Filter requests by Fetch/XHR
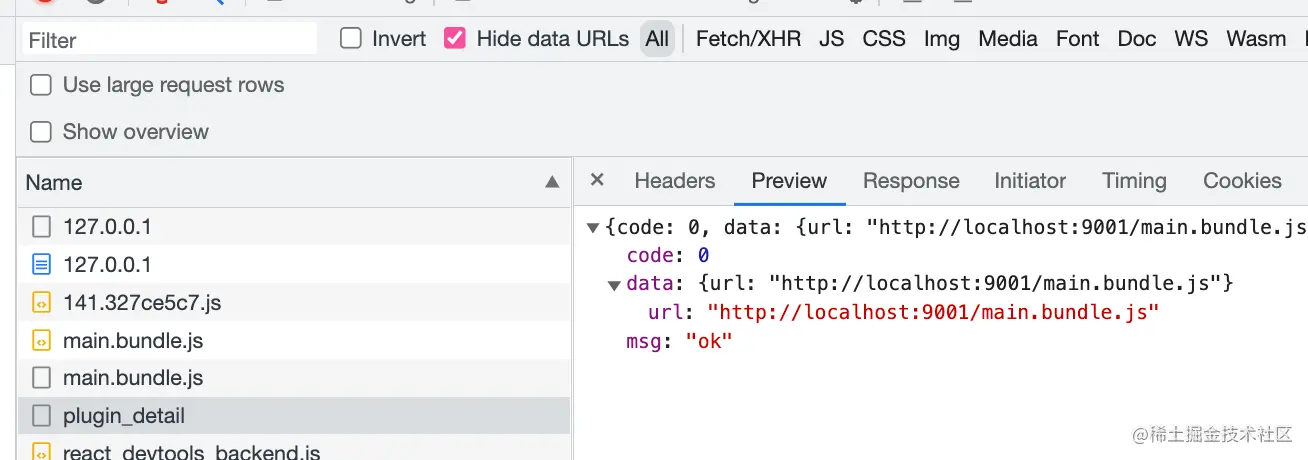This screenshot has height=460, width=1308. pos(748,39)
